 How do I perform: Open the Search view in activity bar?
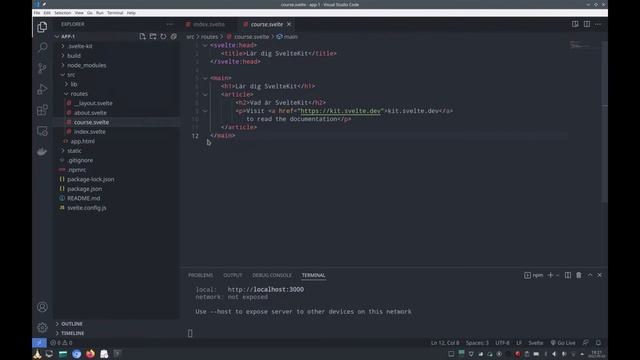[x=42, y=47]
